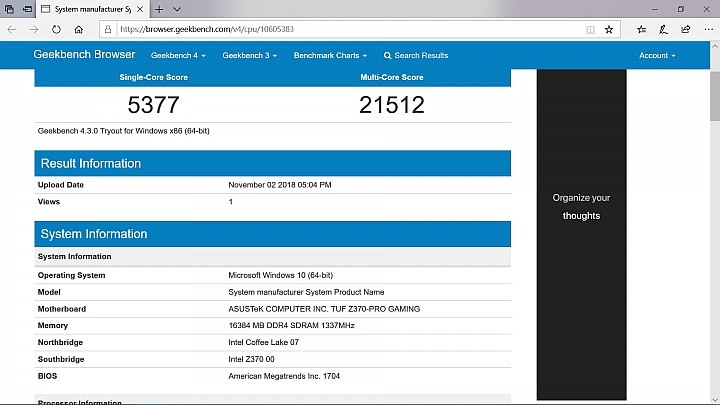The width and height of the screenshot is (720, 405).
Task: Open reading view from address bar
Action: coord(591,29)
